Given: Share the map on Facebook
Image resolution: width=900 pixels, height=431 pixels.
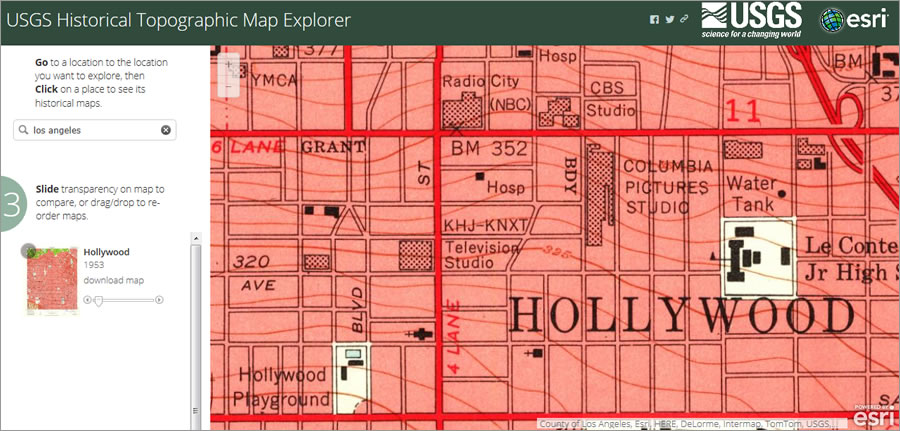Looking at the screenshot, I should (x=654, y=20).
